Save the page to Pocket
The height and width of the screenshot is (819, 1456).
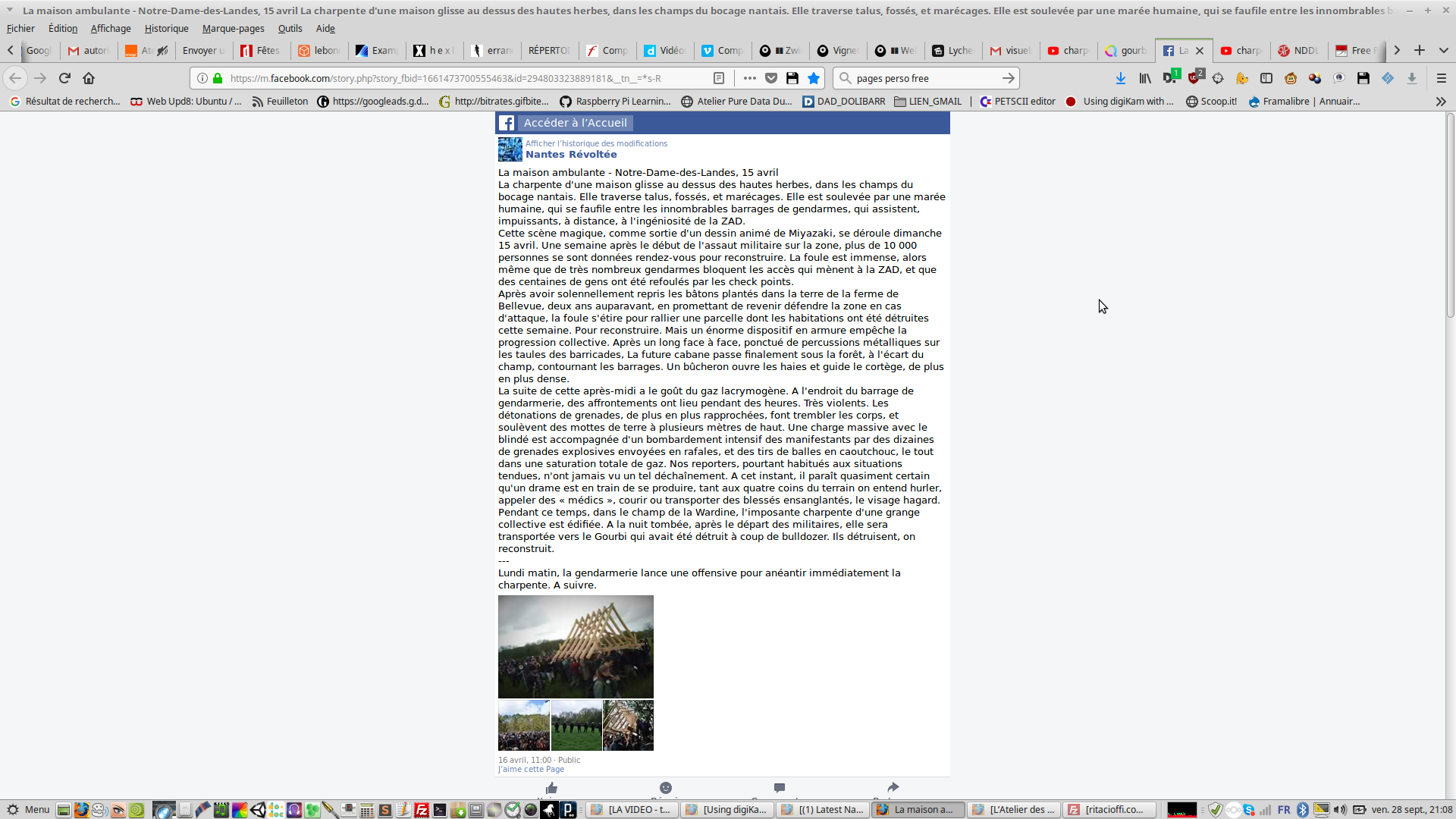(771, 78)
